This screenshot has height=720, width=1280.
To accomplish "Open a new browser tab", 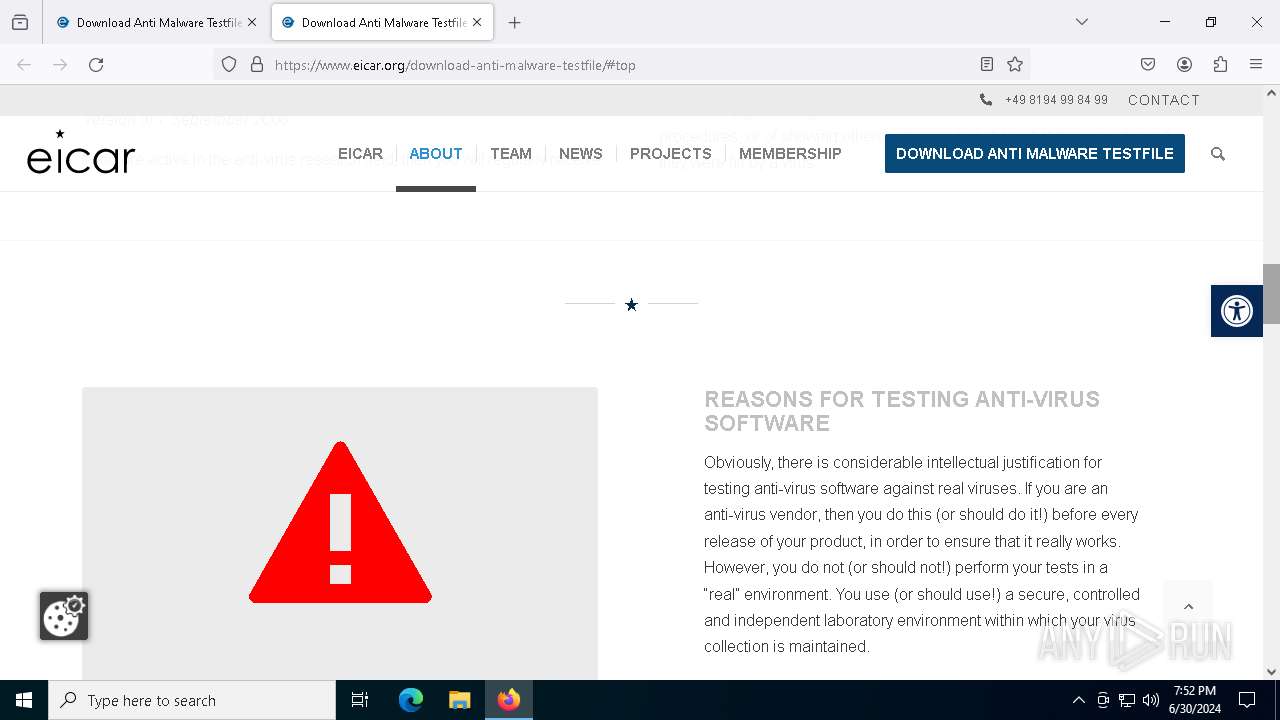I will 514,22.
